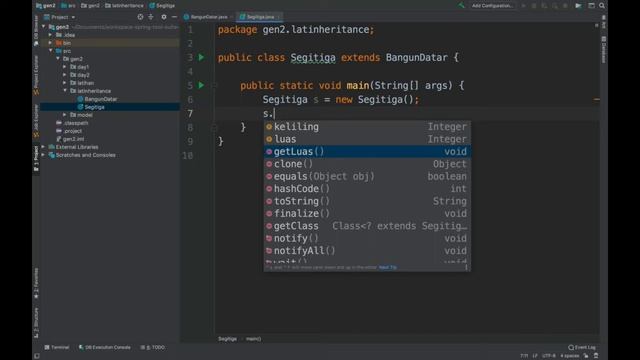Collapse the gen2 root project node
This screenshot has width=640, height=360.
[44, 27]
